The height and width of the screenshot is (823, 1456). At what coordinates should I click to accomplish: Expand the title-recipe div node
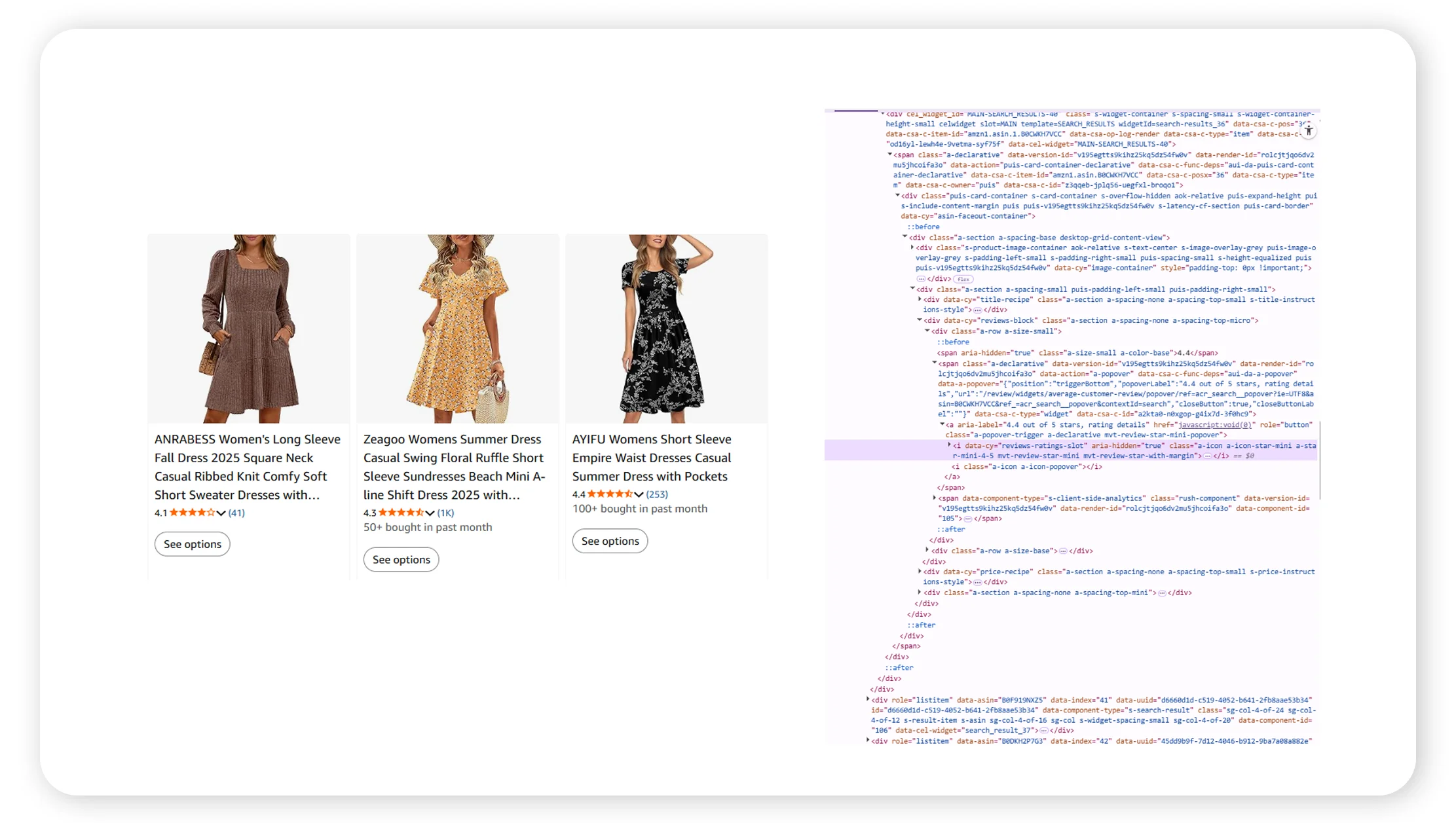coord(920,299)
